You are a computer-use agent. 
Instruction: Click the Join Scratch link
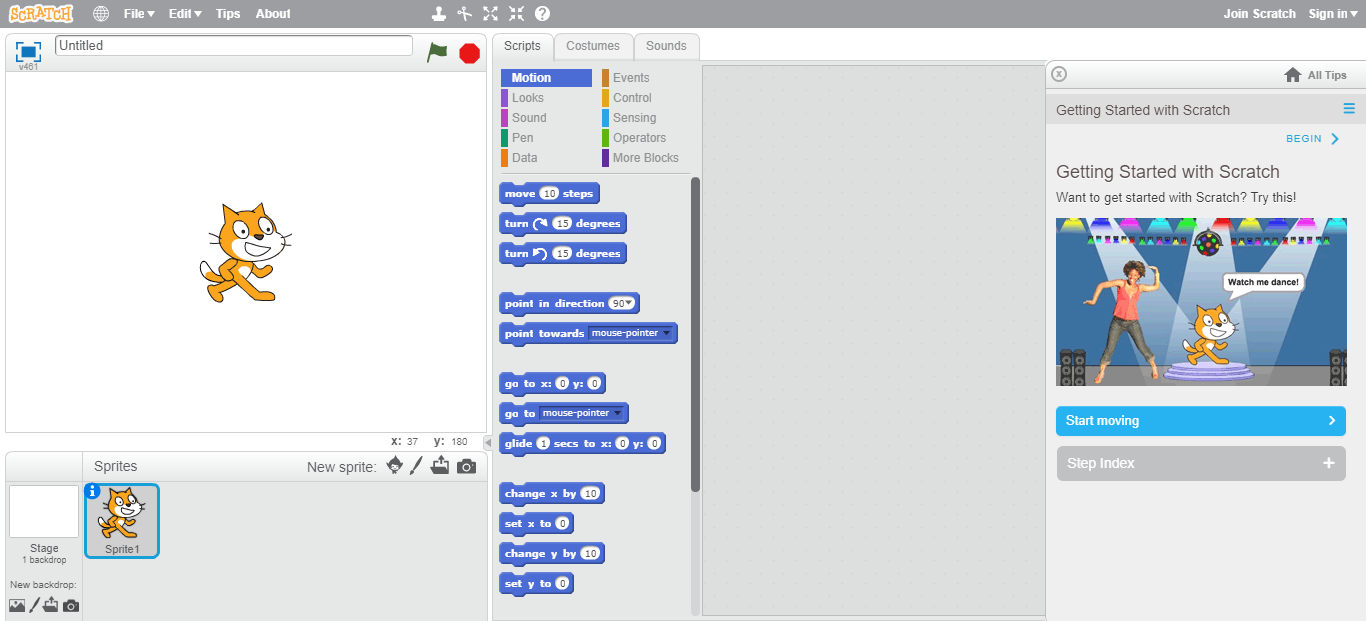pyautogui.click(x=1259, y=13)
